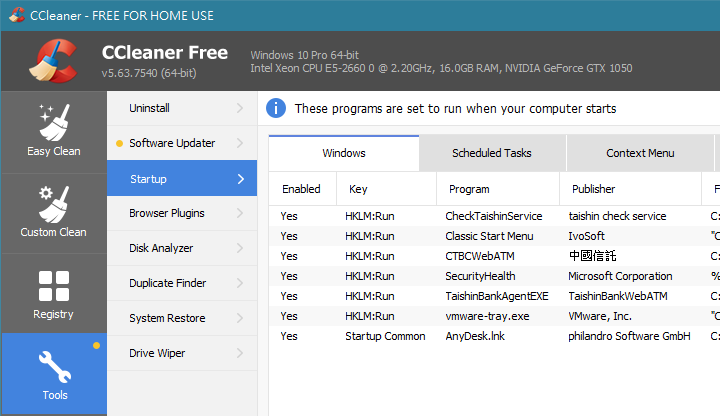Screen dimensions: 720x416
Task: Switch to the Windows startup tab
Action: click(344, 153)
